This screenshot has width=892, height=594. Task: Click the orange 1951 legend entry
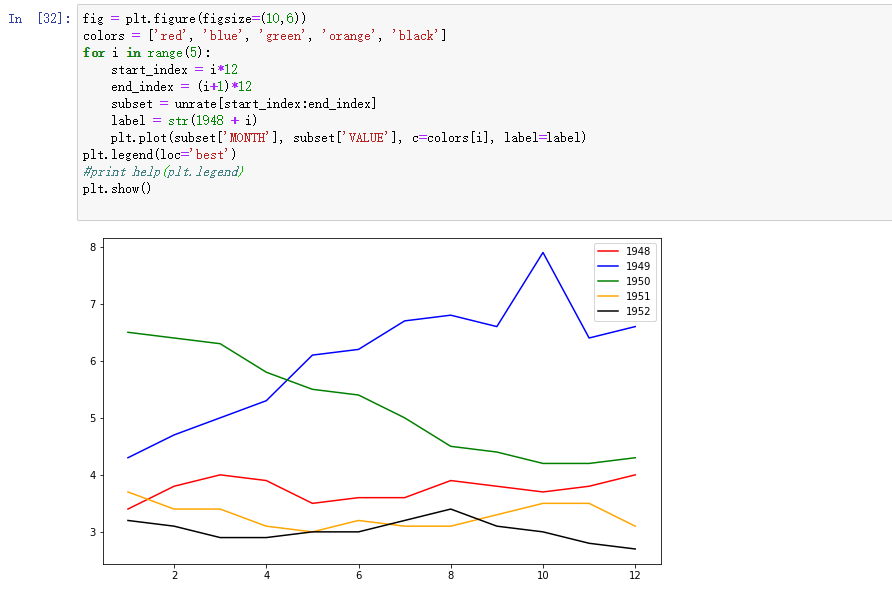tap(623, 296)
